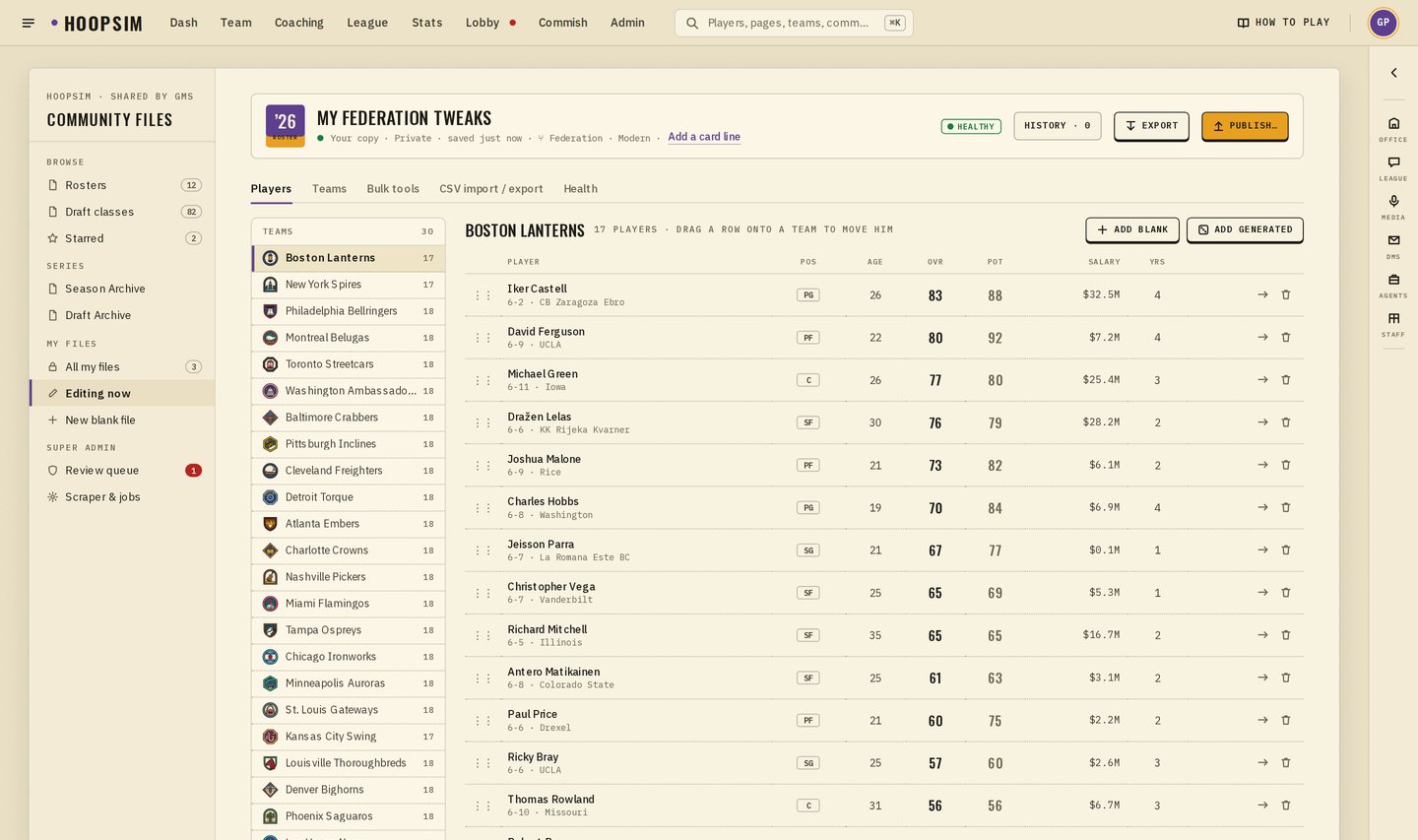This screenshot has height=840, width=1418.
Task: Delete Thomas Rowland with trash icon
Action: tap(1285, 805)
